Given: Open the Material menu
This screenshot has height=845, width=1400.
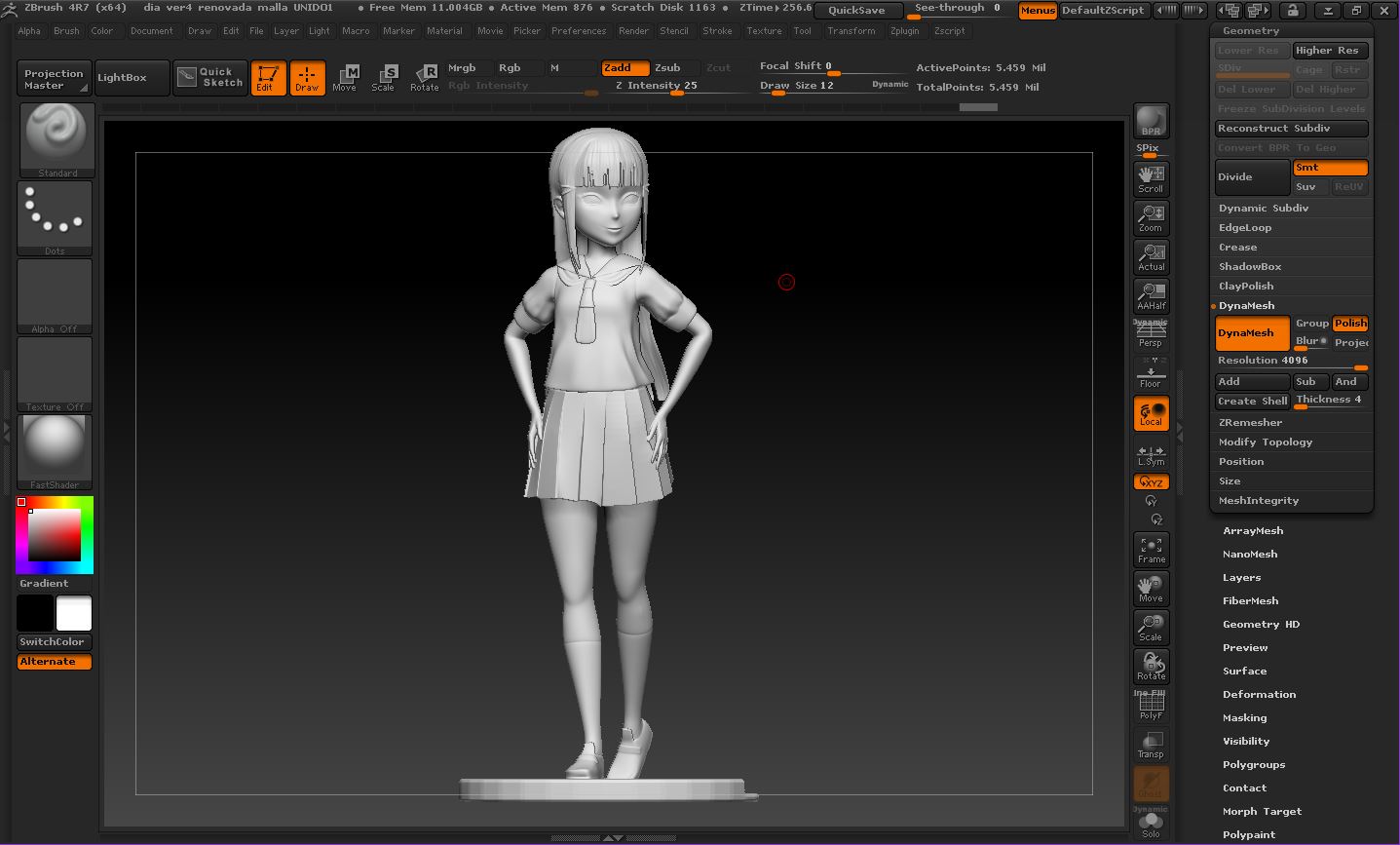Looking at the screenshot, I should [444, 31].
